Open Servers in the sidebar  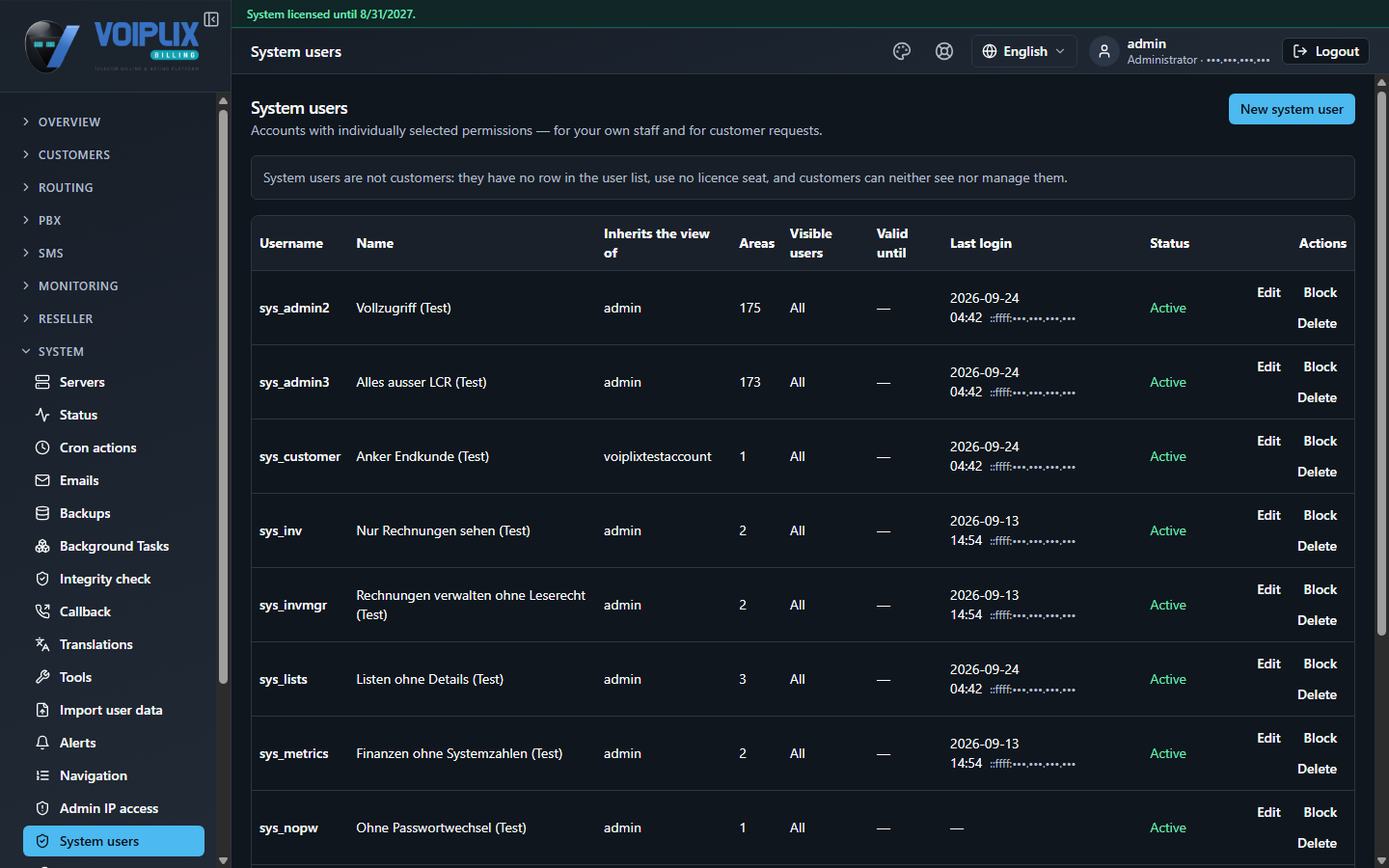[x=114, y=382]
